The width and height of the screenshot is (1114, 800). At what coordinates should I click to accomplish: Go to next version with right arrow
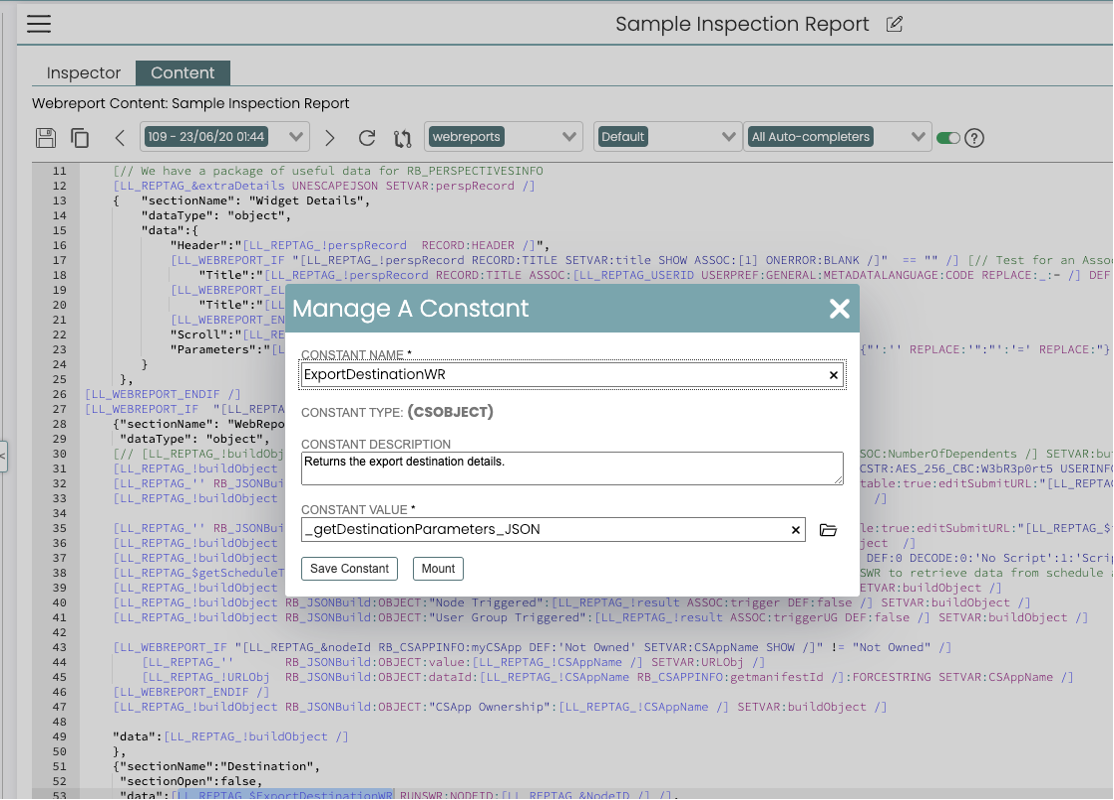[x=330, y=138]
